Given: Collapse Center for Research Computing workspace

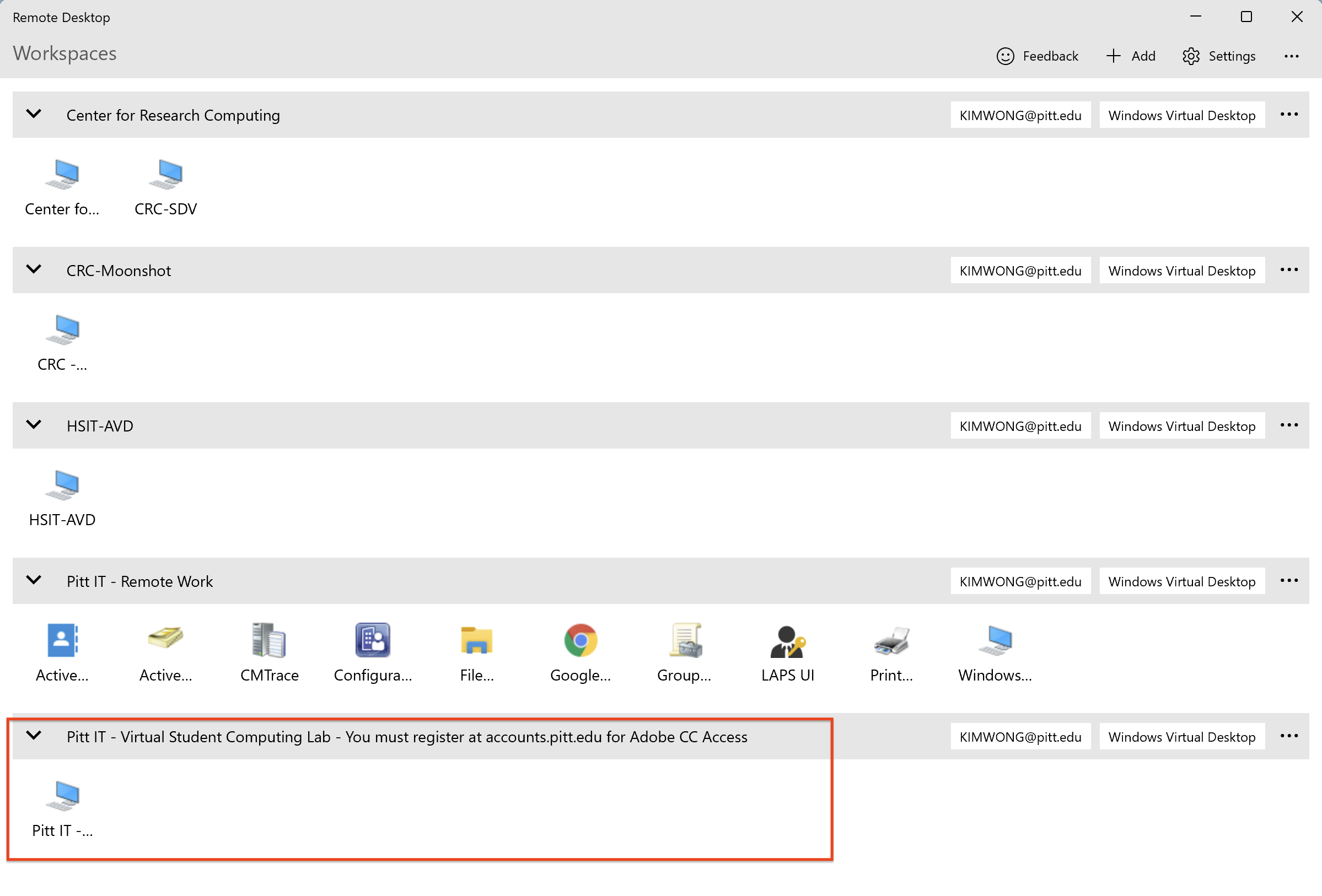Looking at the screenshot, I should tap(34, 114).
